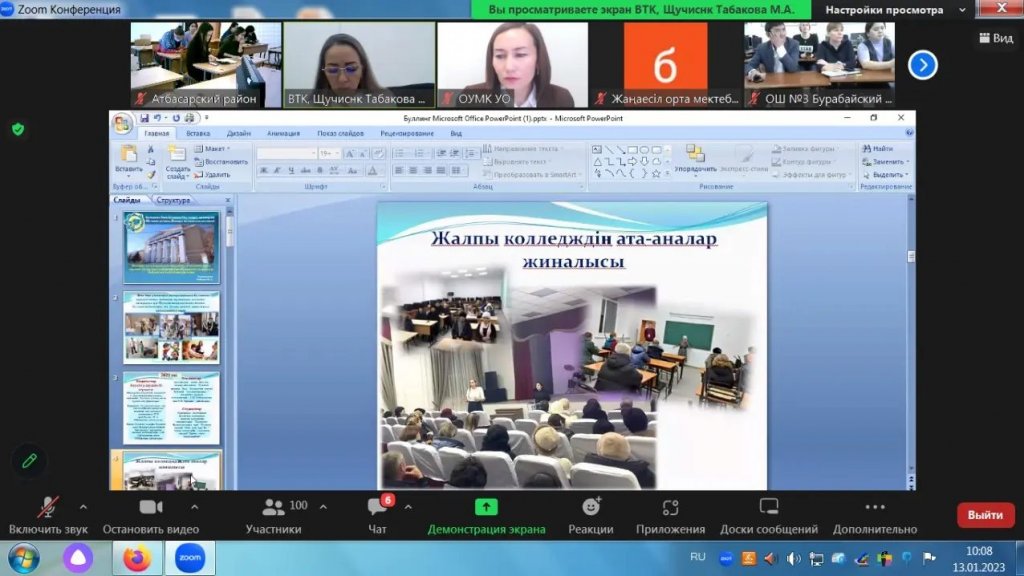Open Заливка фигуры shape fill picker
1024x576 pixels.
[804, 149]
